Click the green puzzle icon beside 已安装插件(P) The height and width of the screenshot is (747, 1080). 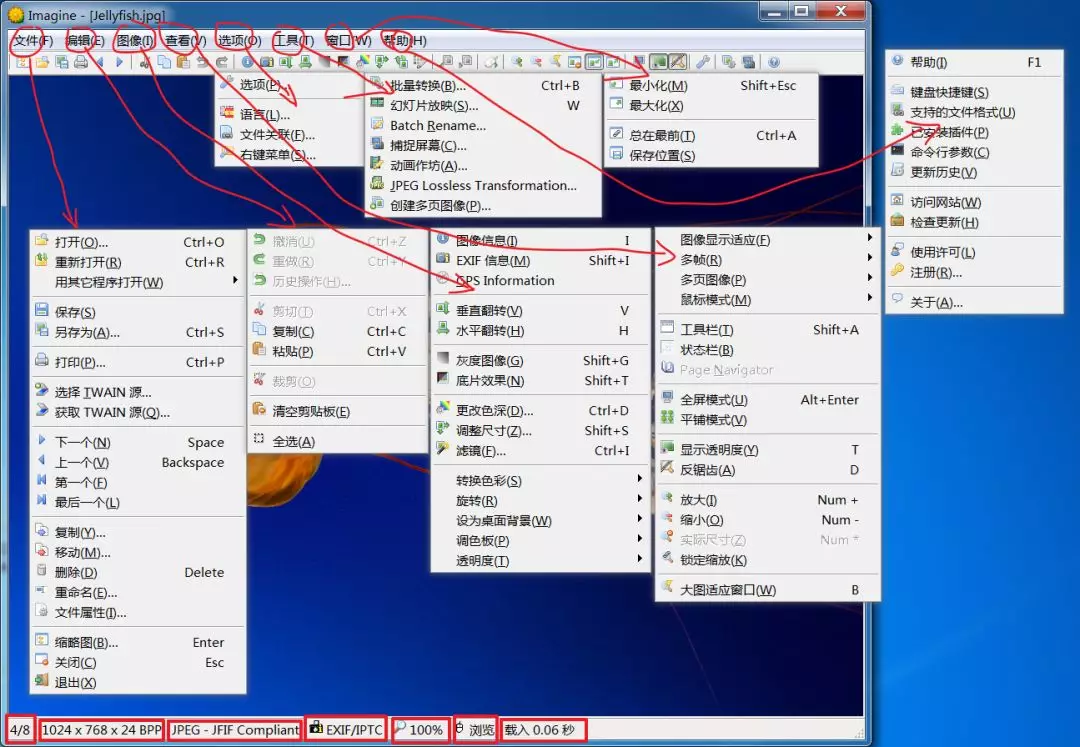click(x=897, y=130)
